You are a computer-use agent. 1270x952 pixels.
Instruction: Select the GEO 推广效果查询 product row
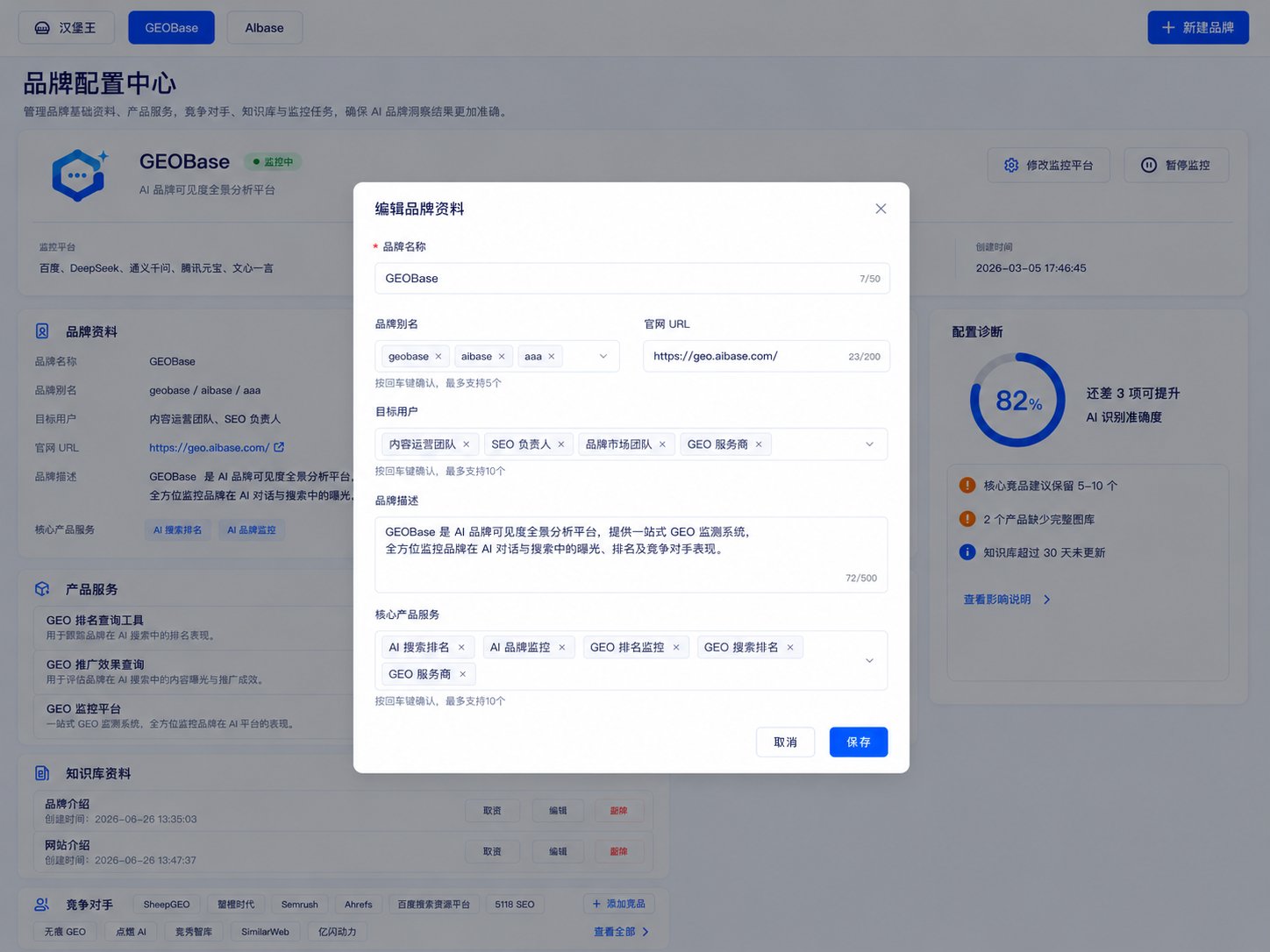[x=193, y=671]
